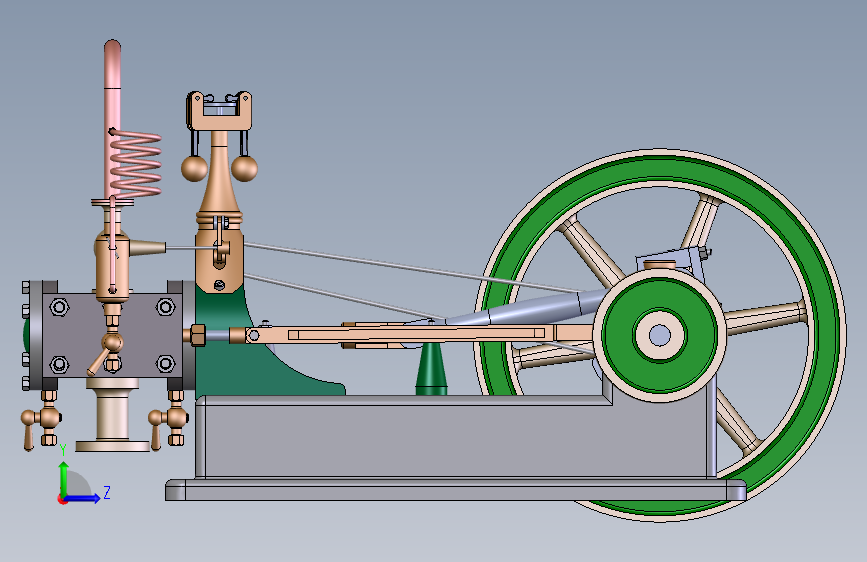The image size is (867, 562).
Task: Select the thin gray base plate at the bottom
Action: coord(456,490)
